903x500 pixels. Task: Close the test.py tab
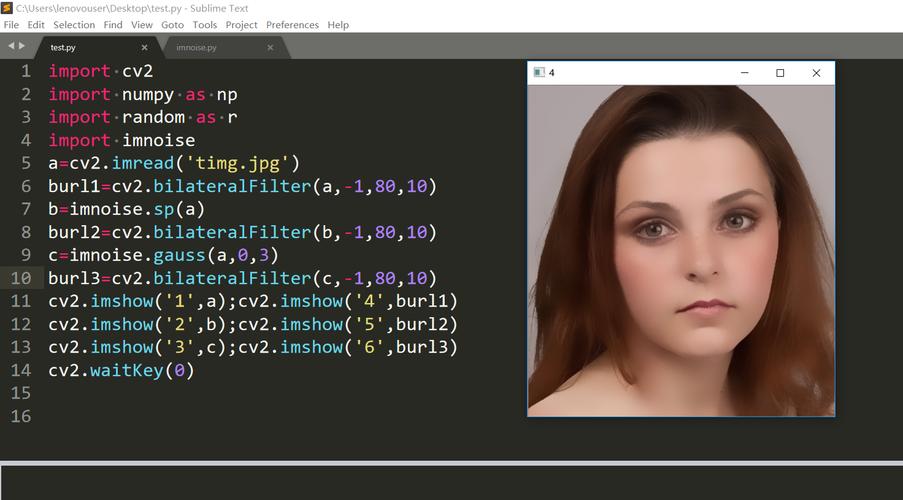coord(144,47)
